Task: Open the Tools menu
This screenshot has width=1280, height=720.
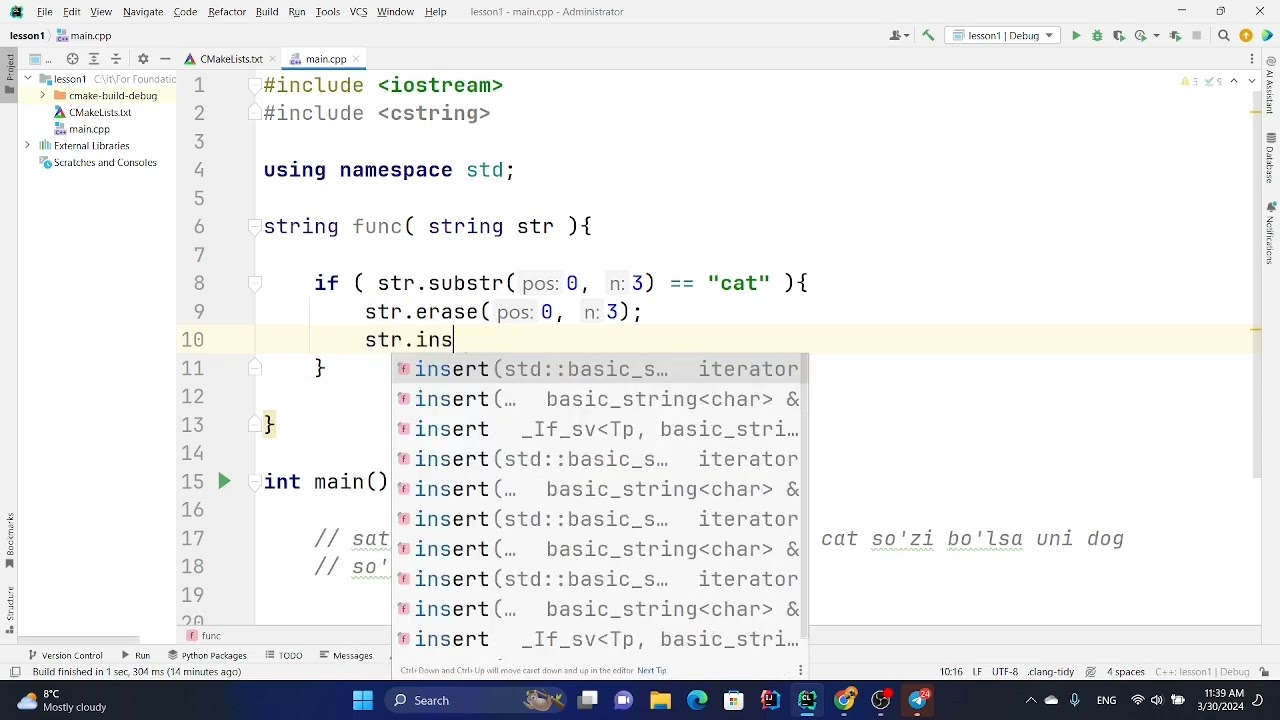Action: [328, 12]
